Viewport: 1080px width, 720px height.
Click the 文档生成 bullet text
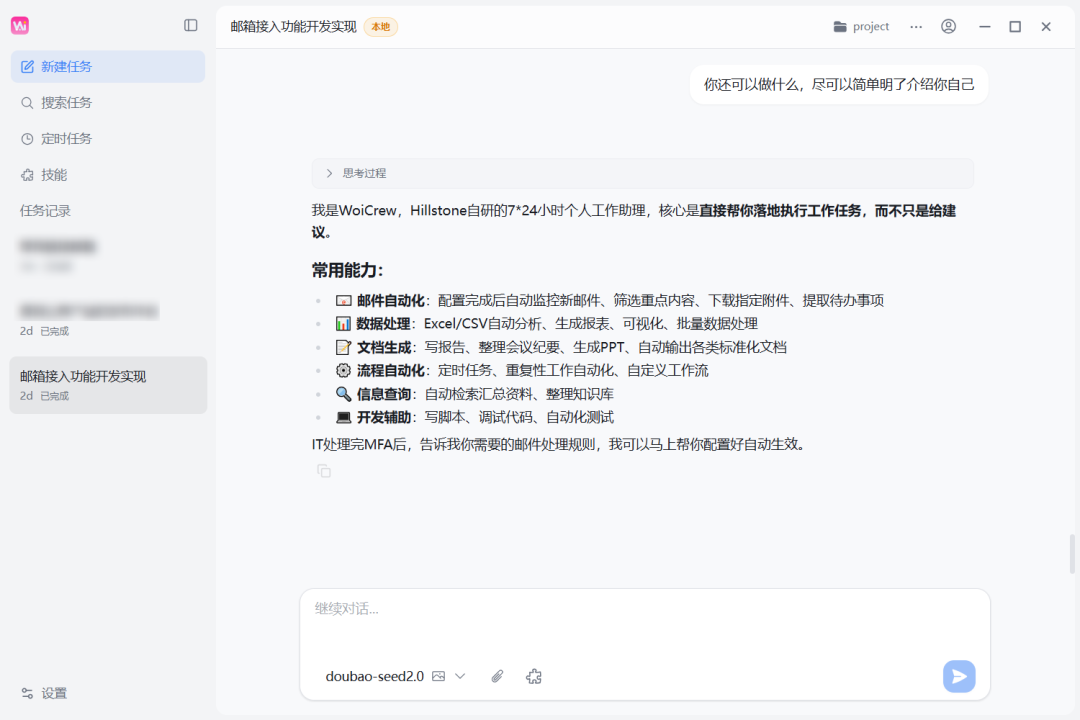coord(561,347)
